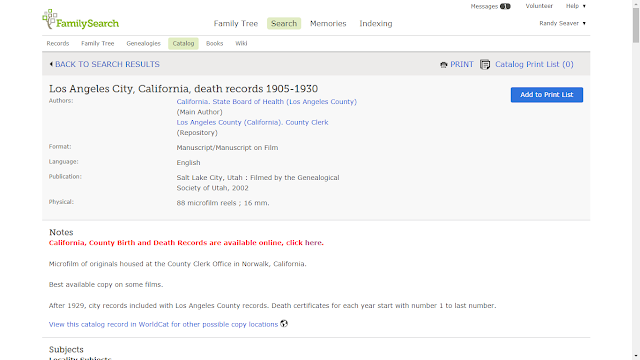Click the text 'Salt Lake City, Utah : Filmed by the Genealogical'

pos(258,178)
